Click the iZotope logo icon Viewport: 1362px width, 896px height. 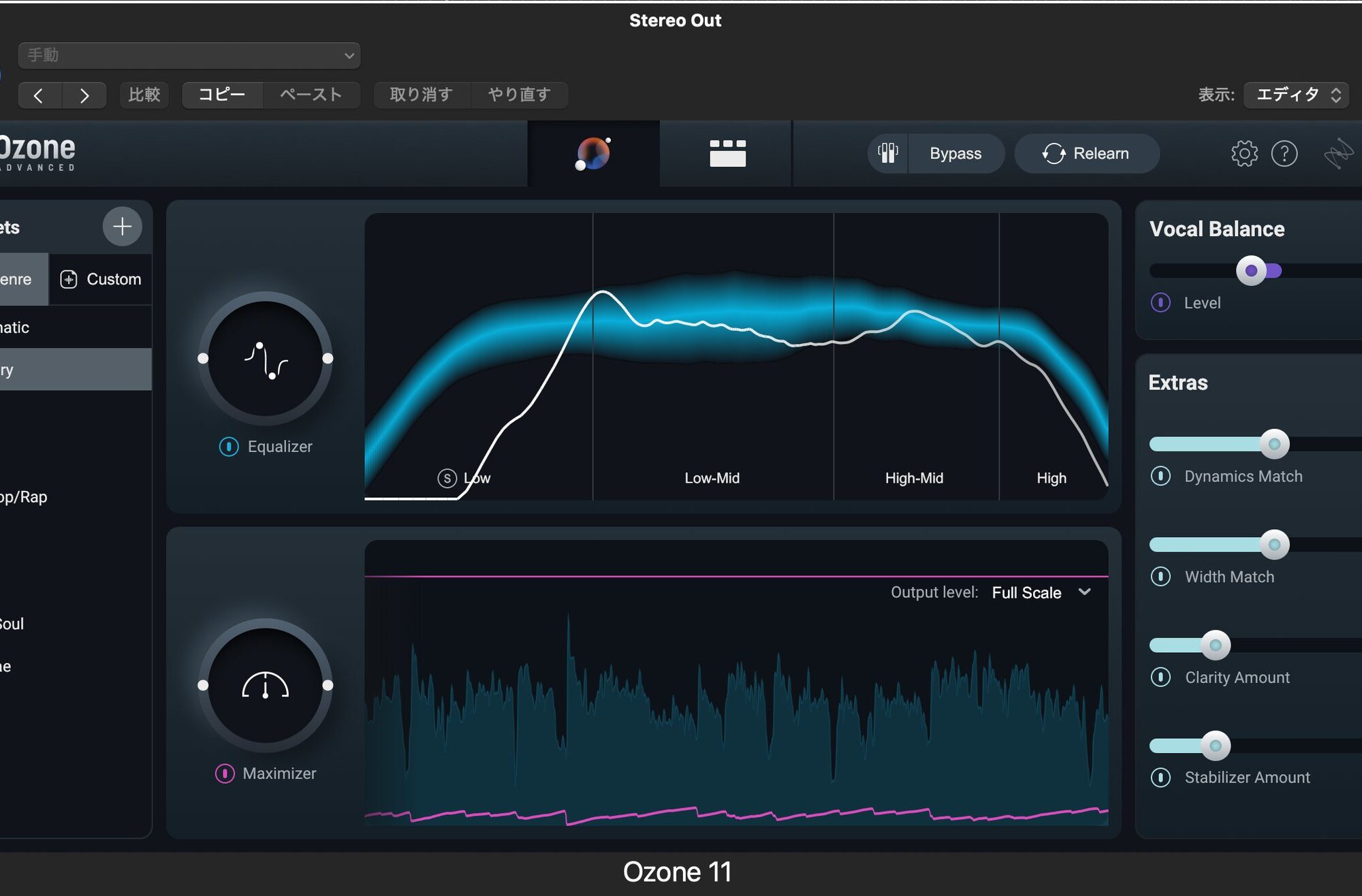tap(1338, 154)
